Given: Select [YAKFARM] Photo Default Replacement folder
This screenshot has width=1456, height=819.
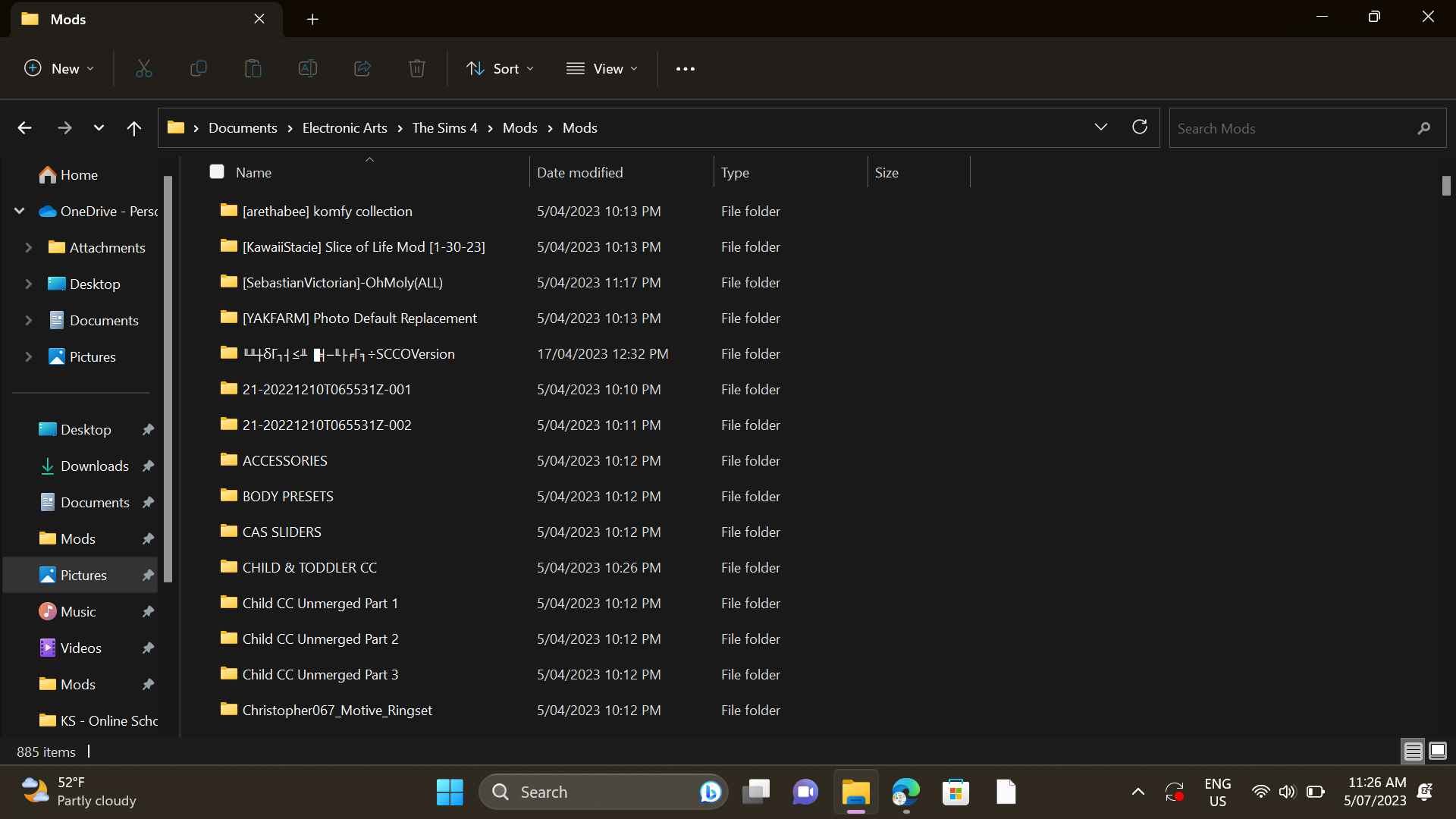Looking at the screenshot, I should tap(359, 318).
